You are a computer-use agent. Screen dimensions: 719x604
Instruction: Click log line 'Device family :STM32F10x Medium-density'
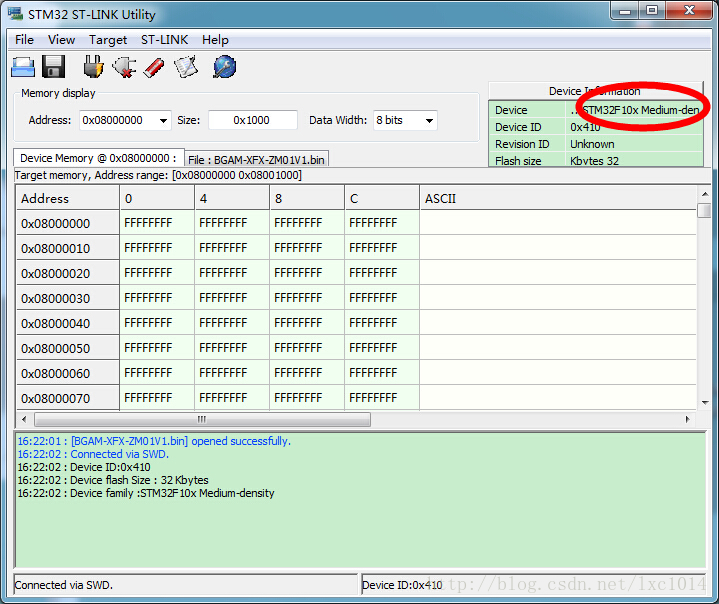tap(146, 493)
